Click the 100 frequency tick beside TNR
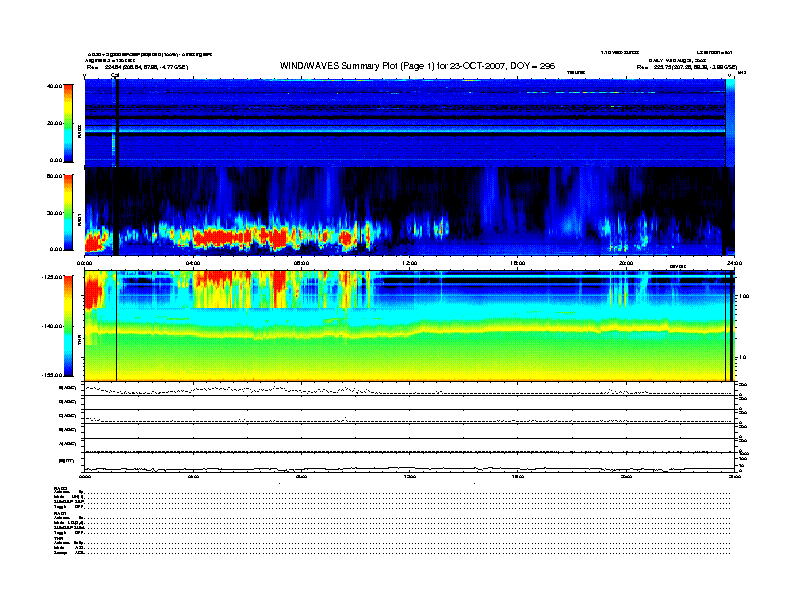The height and width of the screenshot is (612, 792). (743, 296)
